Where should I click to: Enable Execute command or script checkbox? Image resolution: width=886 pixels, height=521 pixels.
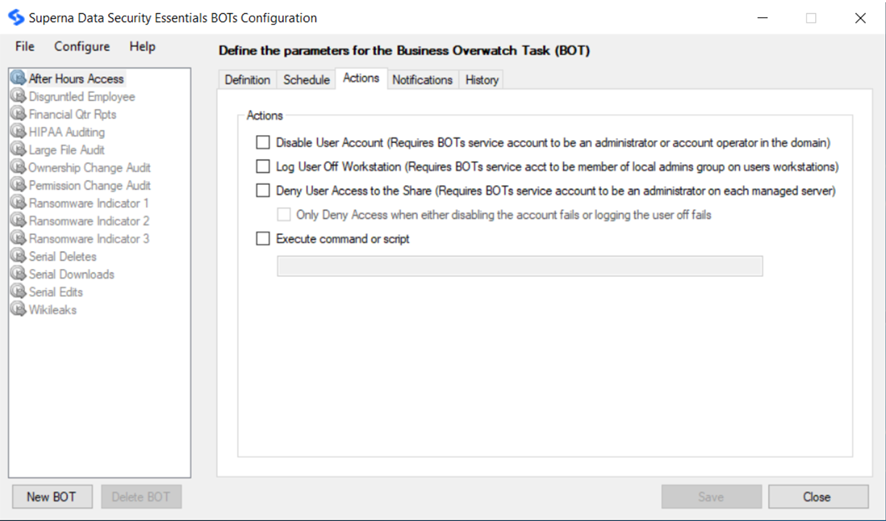(x=263, y=238)
